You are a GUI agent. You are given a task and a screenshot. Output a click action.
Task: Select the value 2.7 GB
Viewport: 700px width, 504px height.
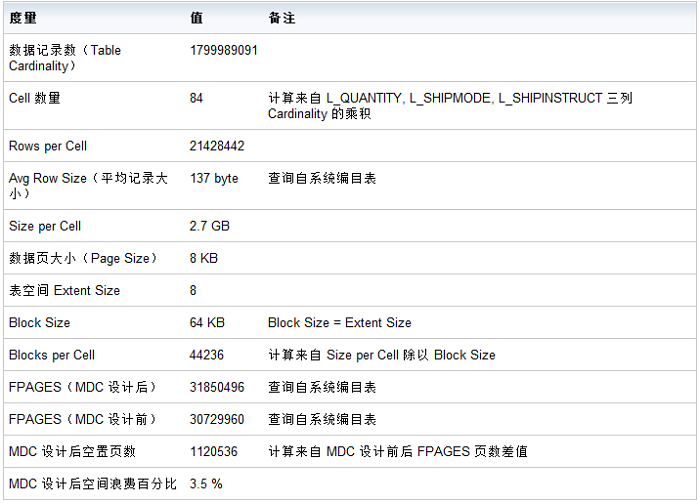click(209, 226)
